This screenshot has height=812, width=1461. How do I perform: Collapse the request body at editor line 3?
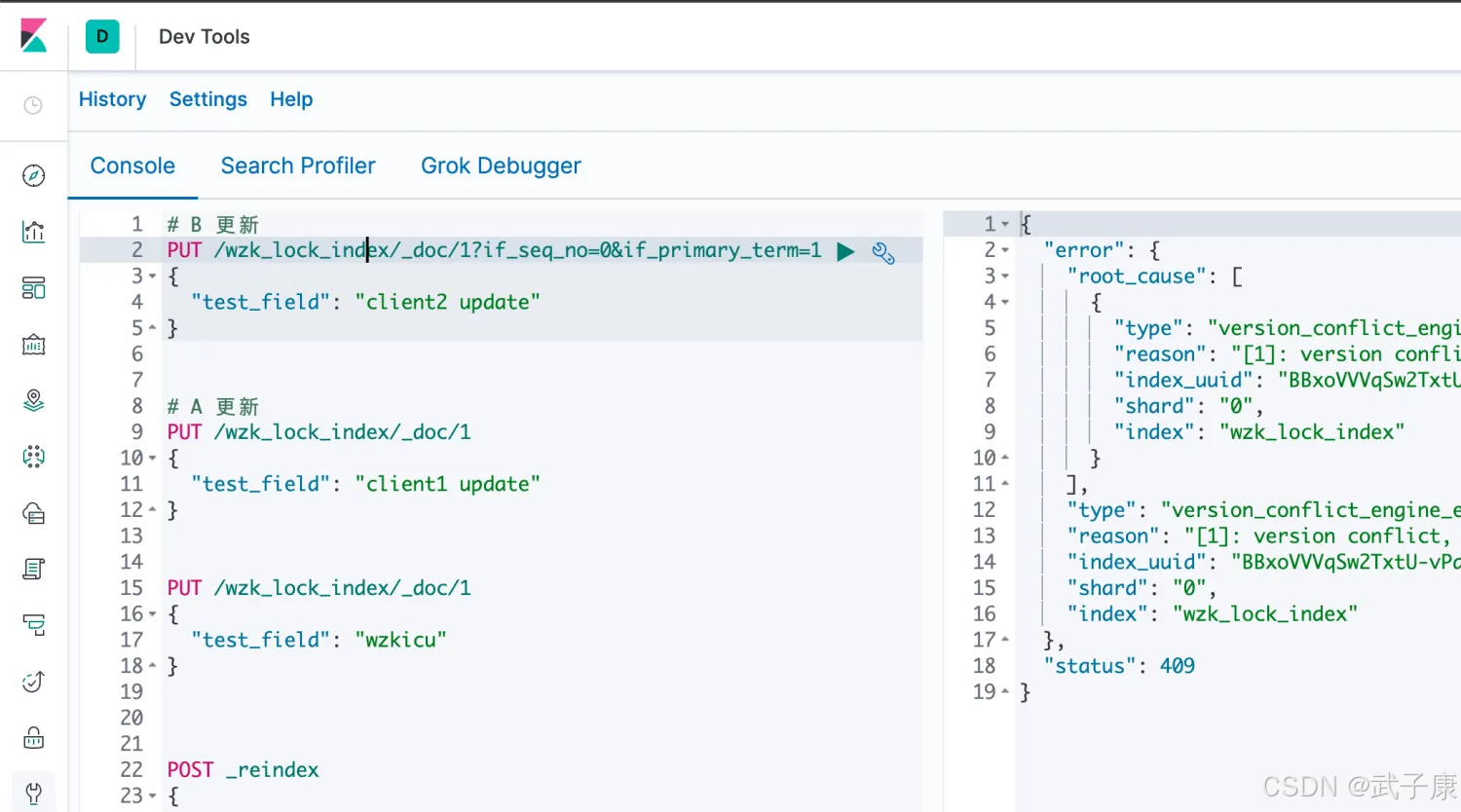pos(152,277)
